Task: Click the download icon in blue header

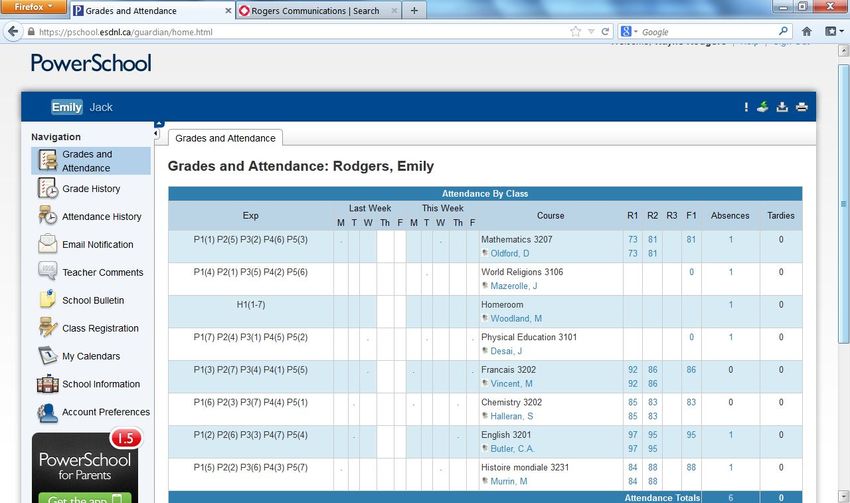Action: point(782,107)
